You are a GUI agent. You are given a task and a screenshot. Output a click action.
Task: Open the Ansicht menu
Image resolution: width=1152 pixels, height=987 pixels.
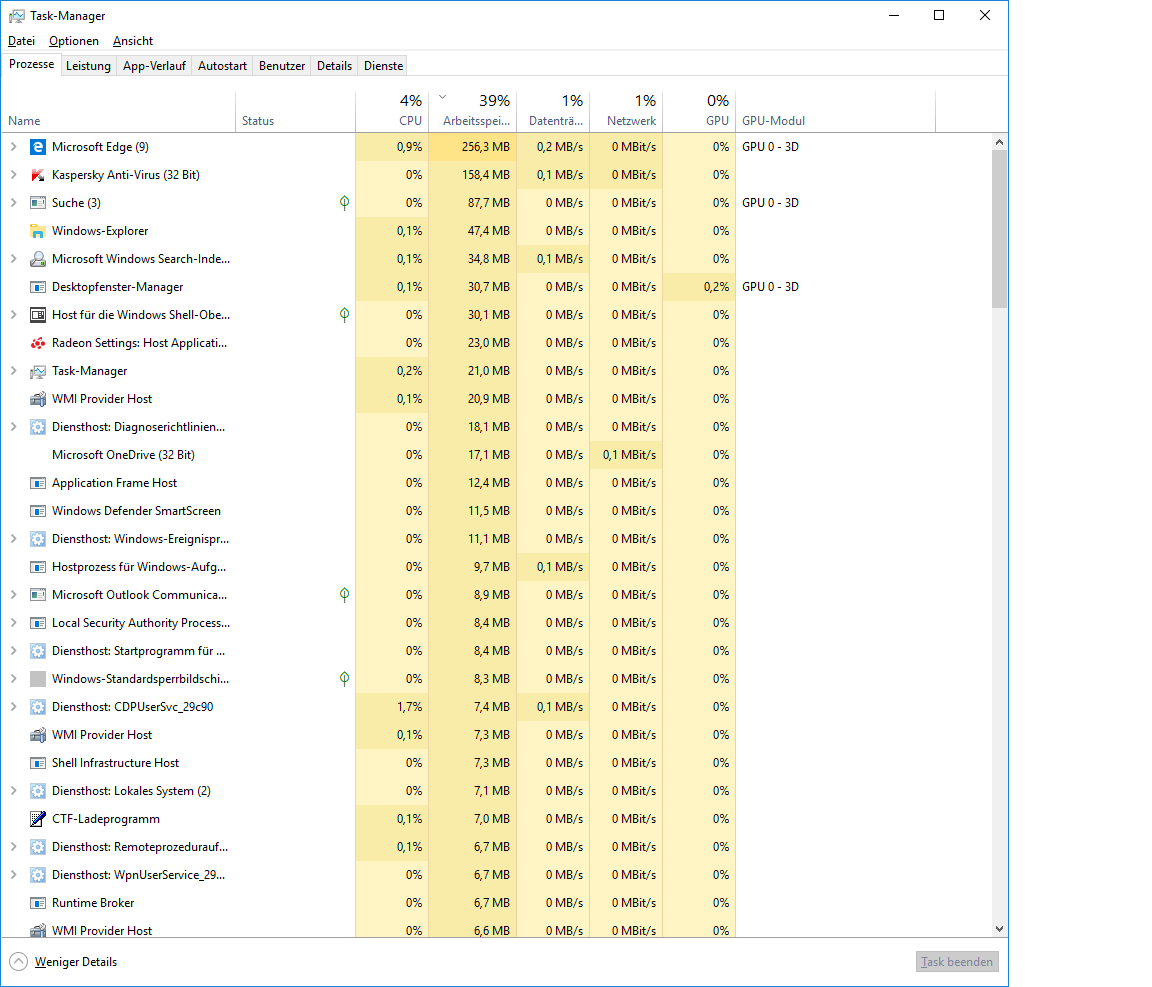click(x=133, y=41)
